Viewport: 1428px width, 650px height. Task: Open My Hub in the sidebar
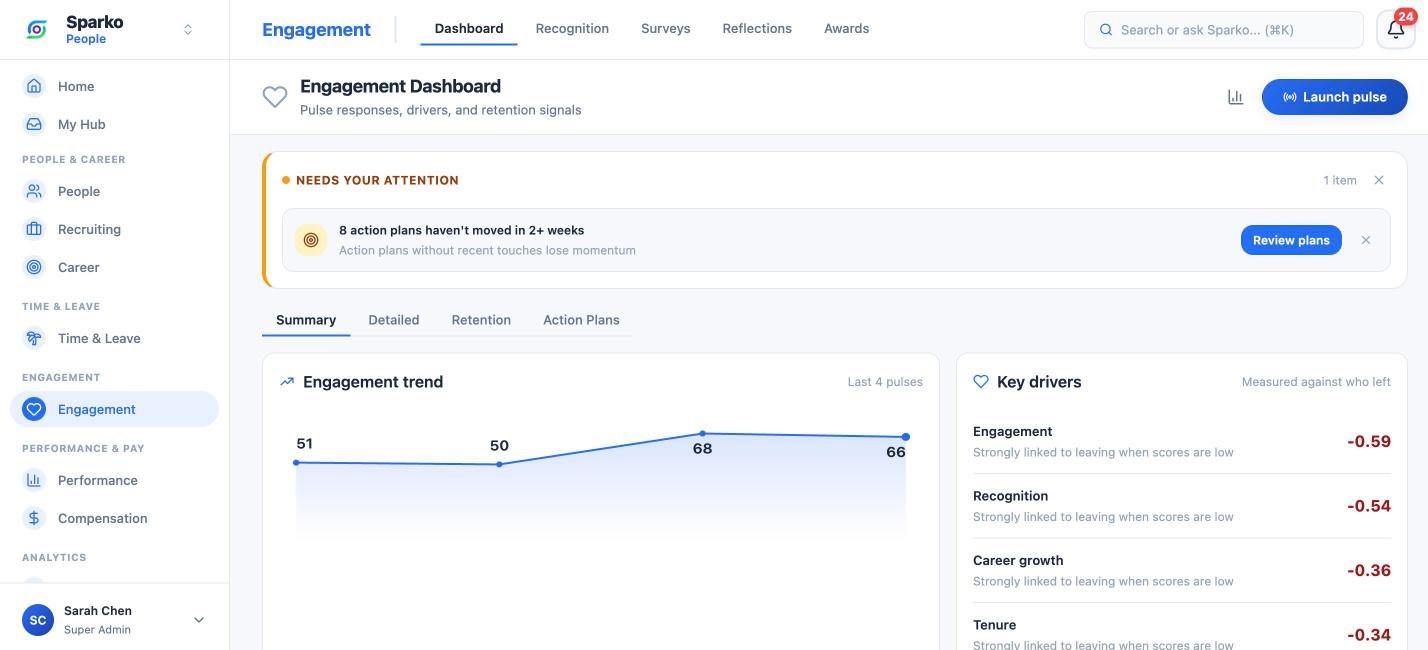[114, 124]
